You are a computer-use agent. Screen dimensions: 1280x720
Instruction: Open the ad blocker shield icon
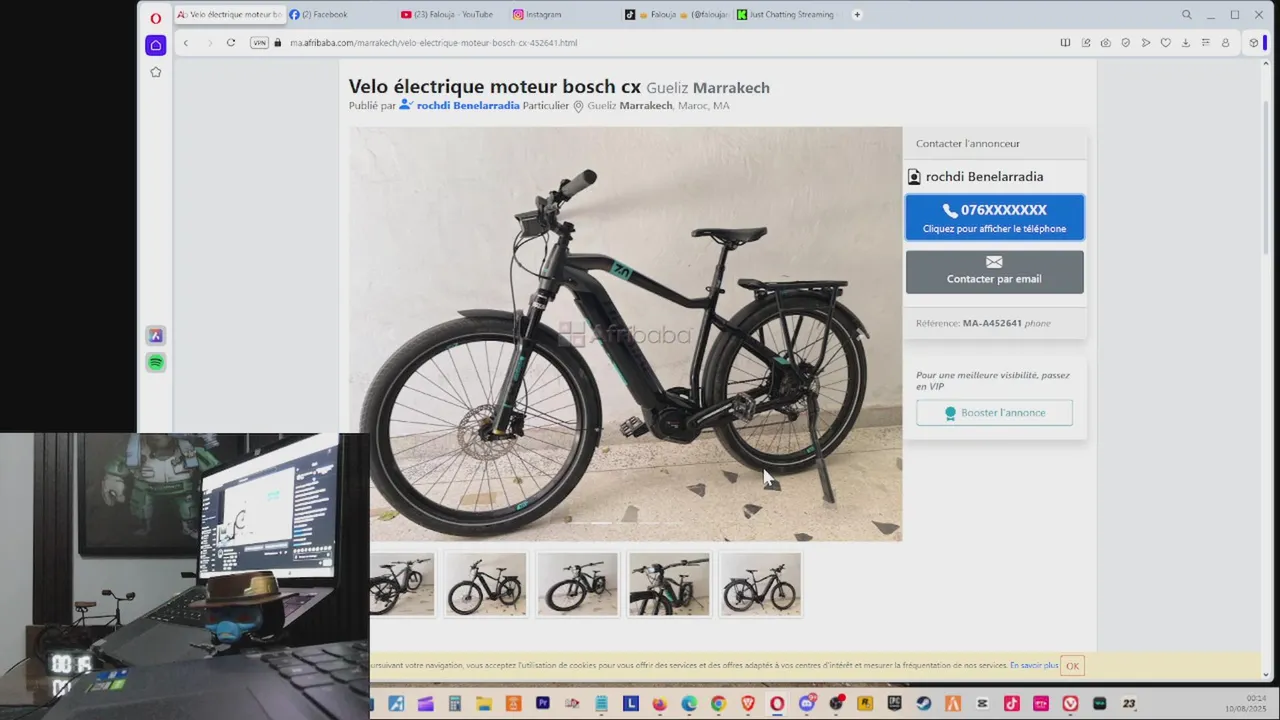1126,43
